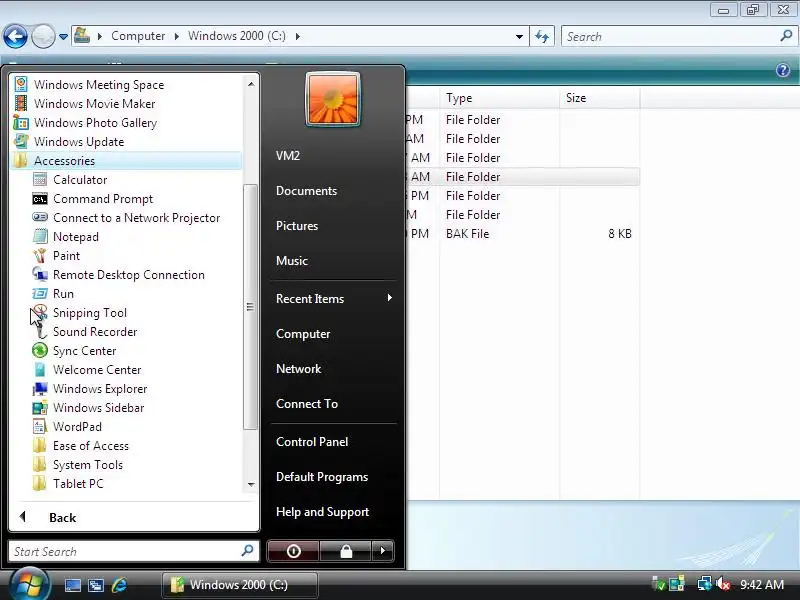Open Windows Photo Gallery icon
This screenshot has height=600, width=800.
(x=21, y=122)
